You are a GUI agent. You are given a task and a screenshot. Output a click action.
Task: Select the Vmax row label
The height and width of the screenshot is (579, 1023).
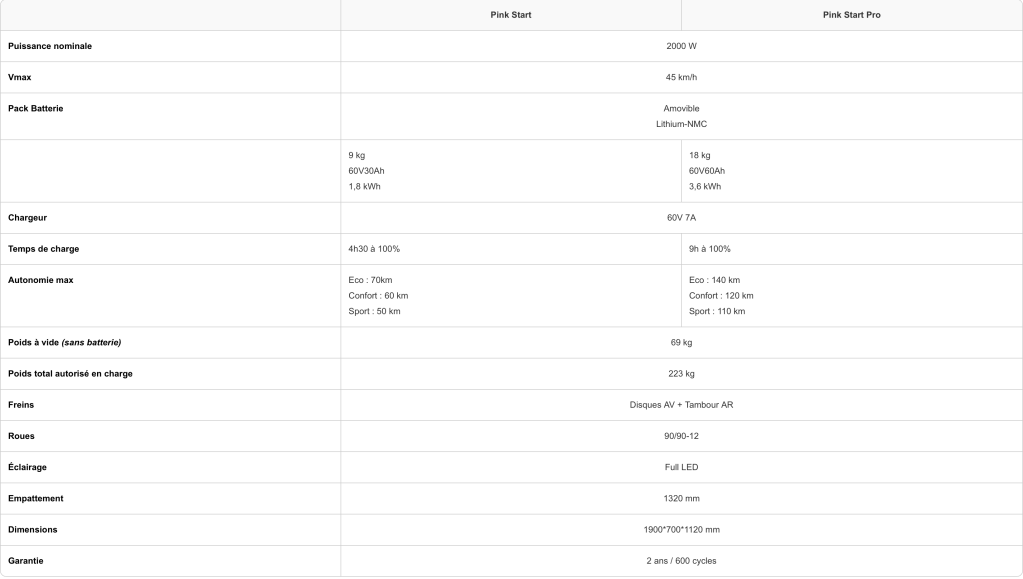click(21, 77)
